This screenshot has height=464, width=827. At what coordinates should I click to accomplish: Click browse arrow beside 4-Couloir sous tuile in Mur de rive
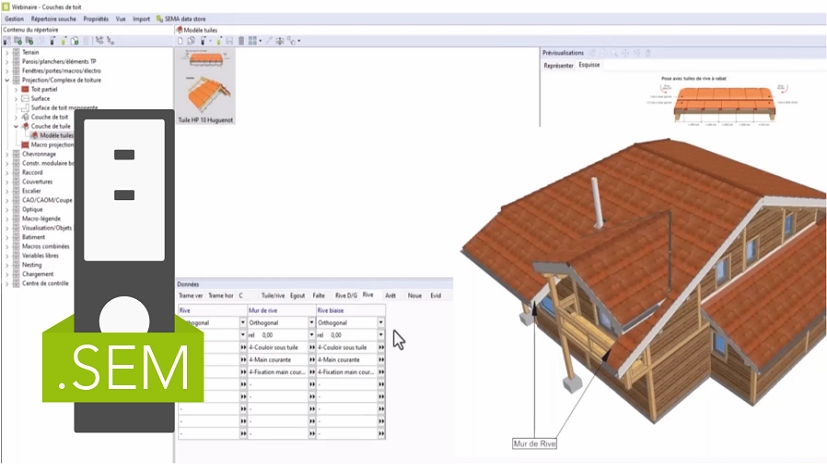coord(311,347)
